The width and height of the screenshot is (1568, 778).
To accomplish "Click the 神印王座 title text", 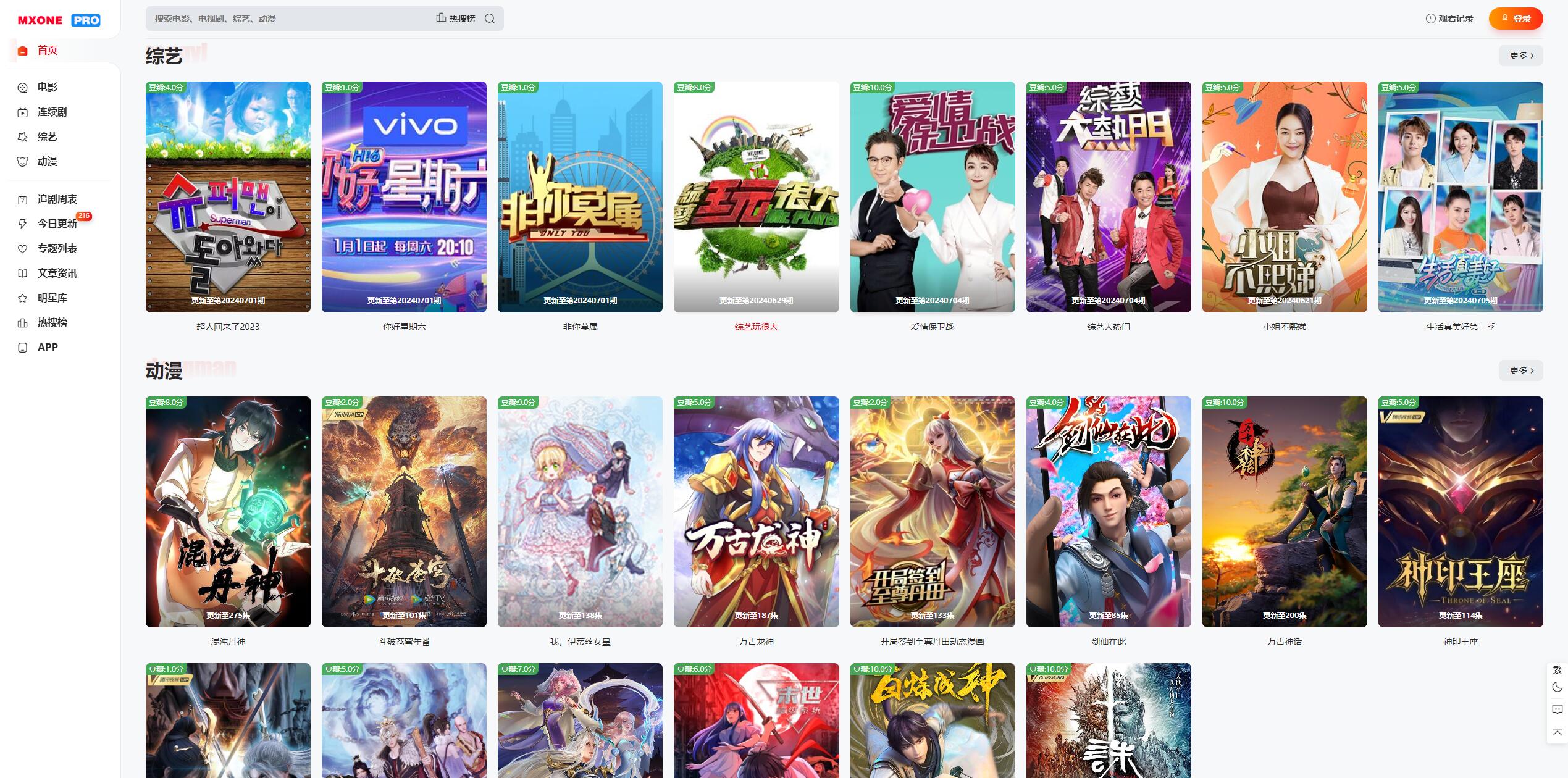I will point(1461,642).
